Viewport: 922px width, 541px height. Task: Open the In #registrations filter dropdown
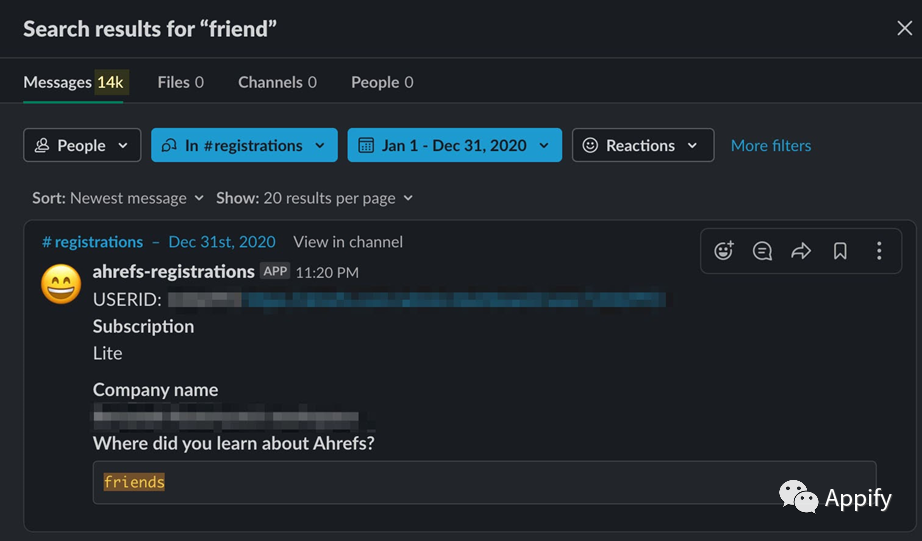pos(244,145)
